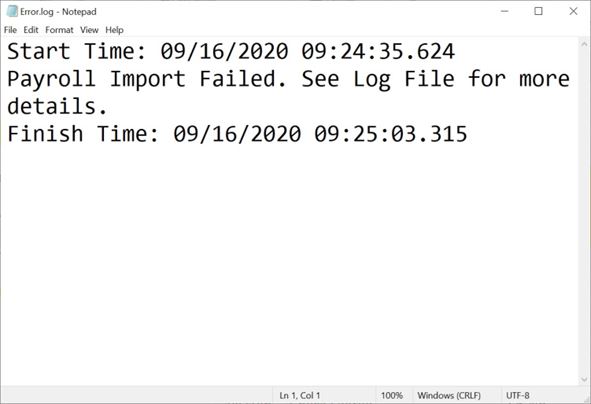591x404 pixels.
Task: Click the Ln 1, Col 1 status indicator
Action: [x=300, y=395]
